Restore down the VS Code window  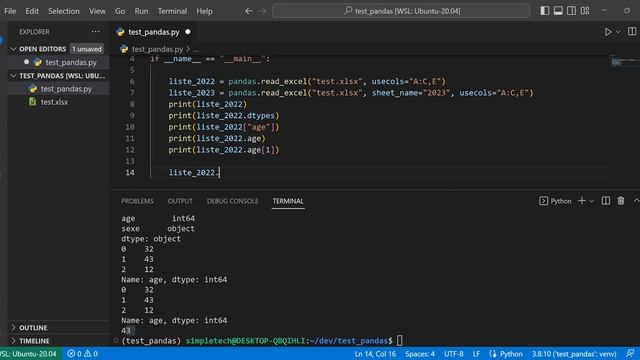627,11
